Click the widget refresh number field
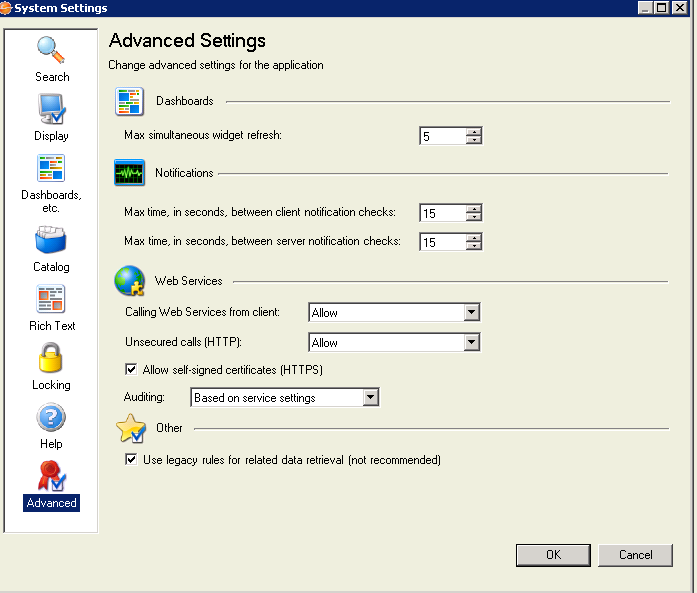This screenshot has height=593, width=697. [x=442, y=136]
